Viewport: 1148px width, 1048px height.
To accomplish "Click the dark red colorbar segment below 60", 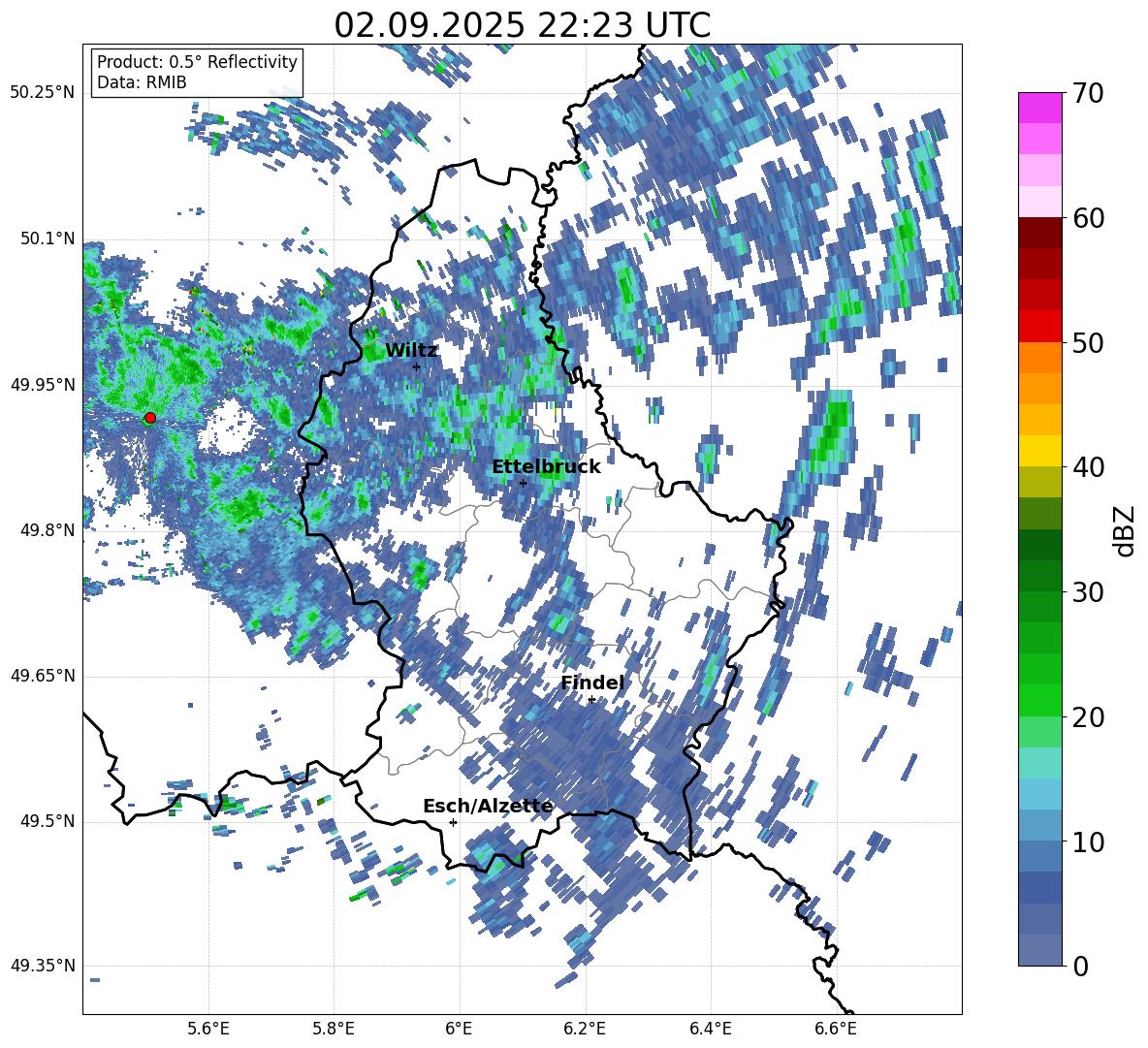I will click(x=1039, y=234).
